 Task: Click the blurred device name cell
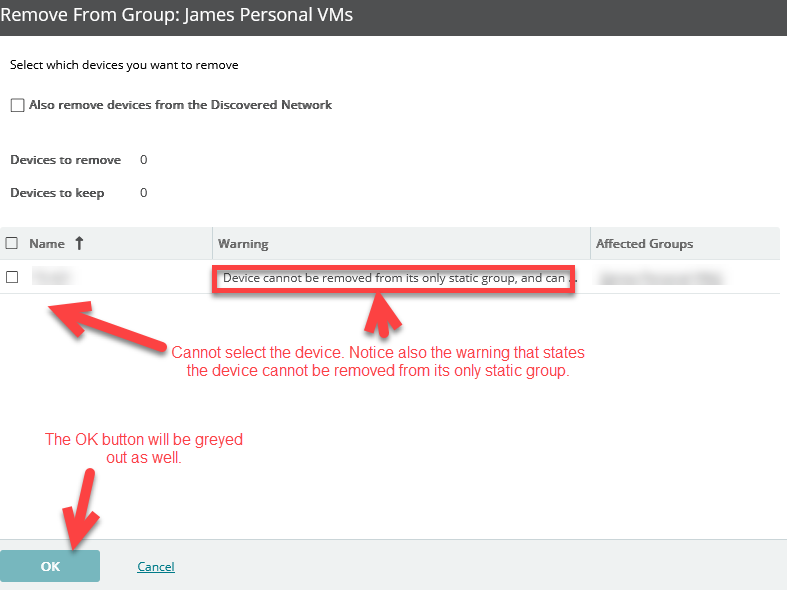tap(53, 277)
